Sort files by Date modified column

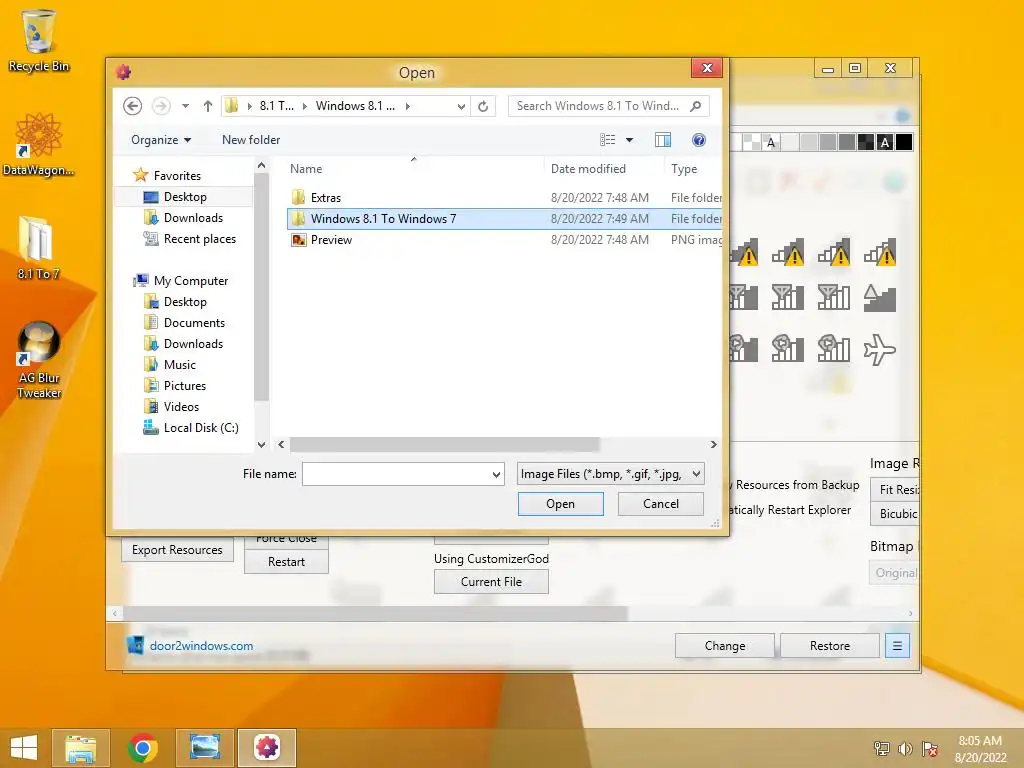588,168
